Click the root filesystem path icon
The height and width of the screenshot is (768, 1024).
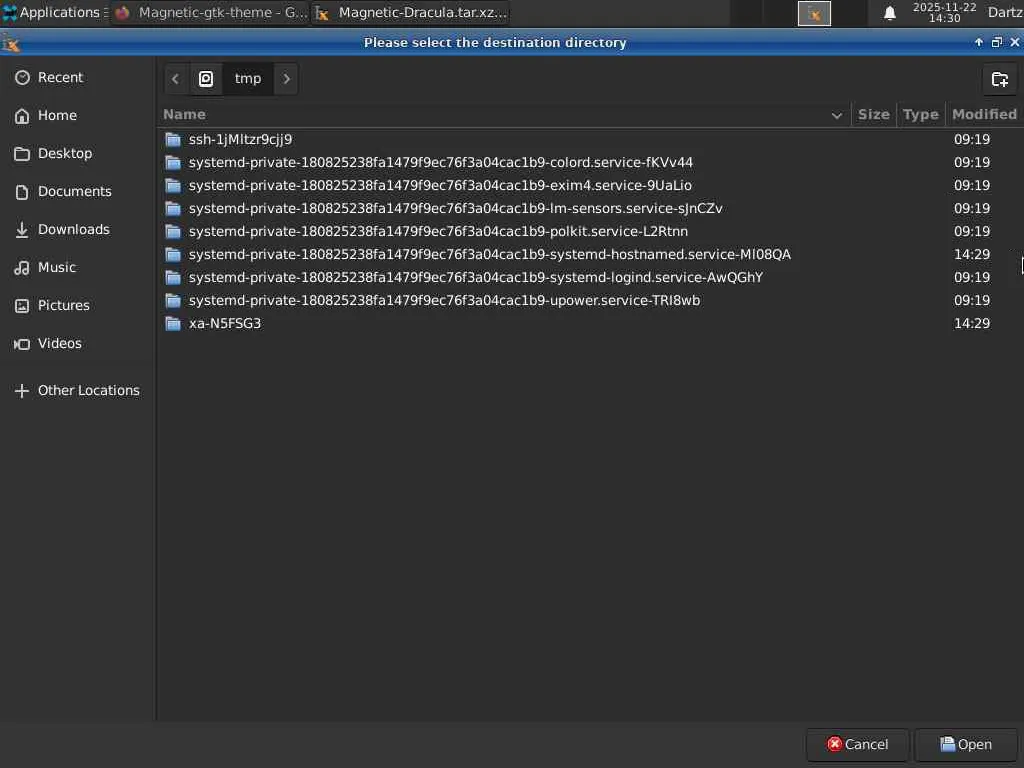206,79
